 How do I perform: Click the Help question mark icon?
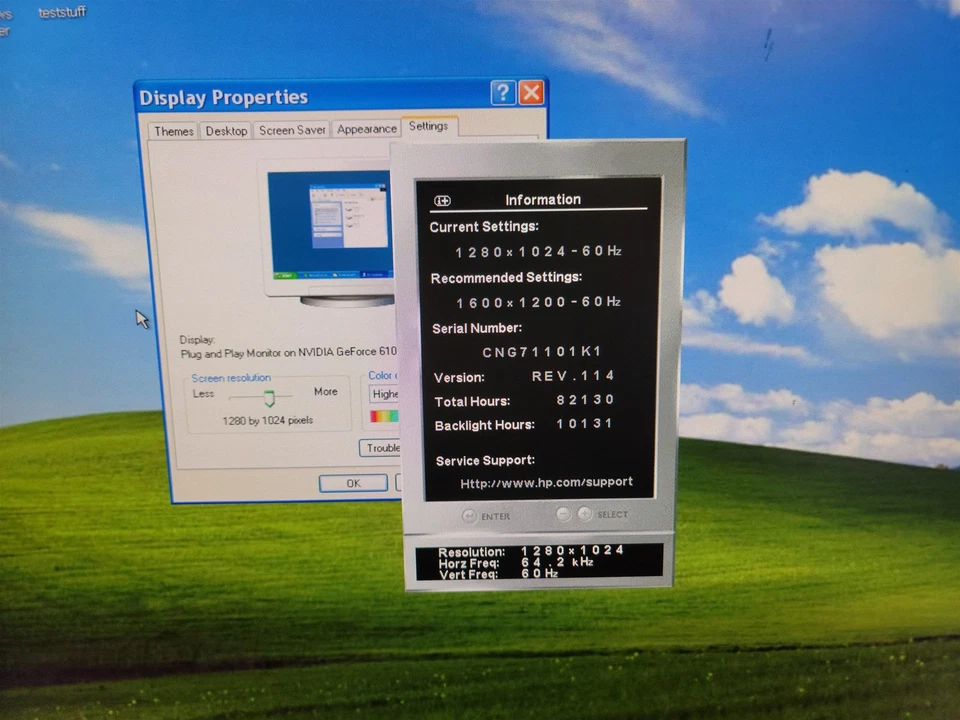502,92
